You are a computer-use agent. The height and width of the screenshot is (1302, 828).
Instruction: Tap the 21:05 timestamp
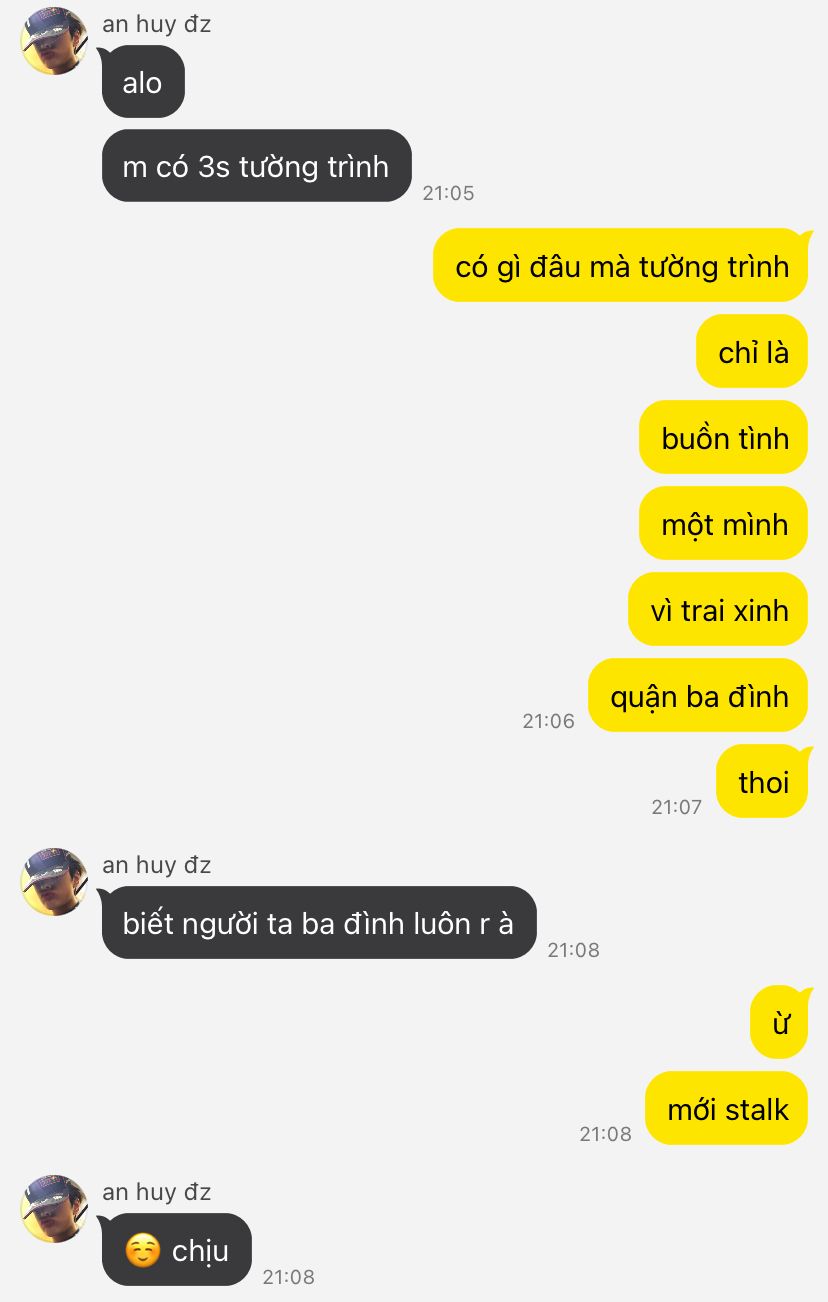tap(448, 193)
